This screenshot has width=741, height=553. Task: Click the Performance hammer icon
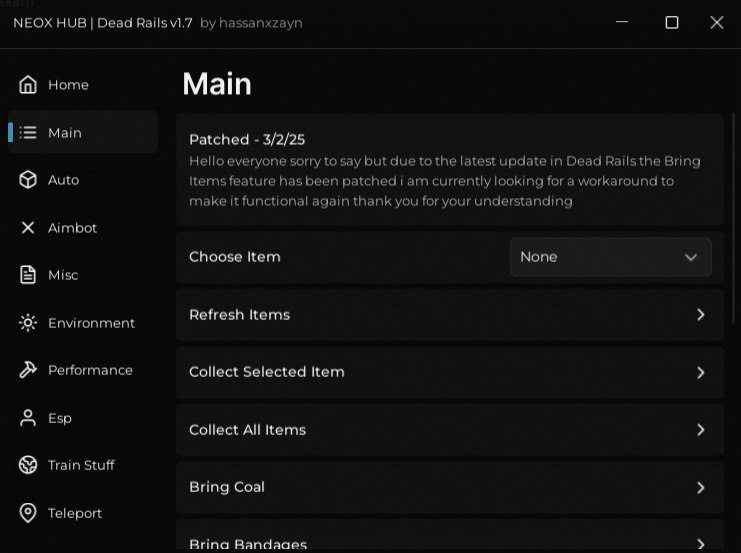tap(28, 370)
